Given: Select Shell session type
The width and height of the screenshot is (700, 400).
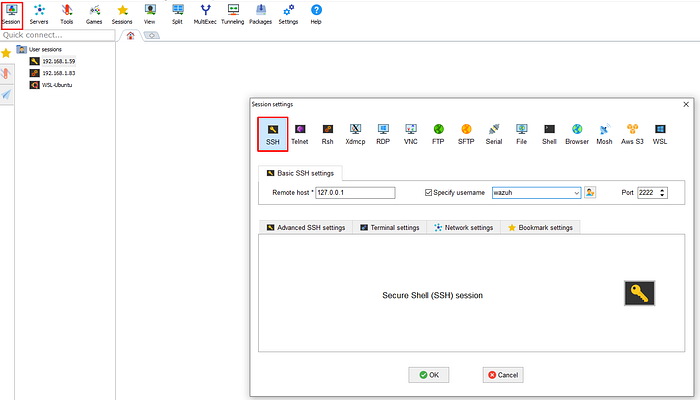Looking at the screenshot, I should (549, 134).
